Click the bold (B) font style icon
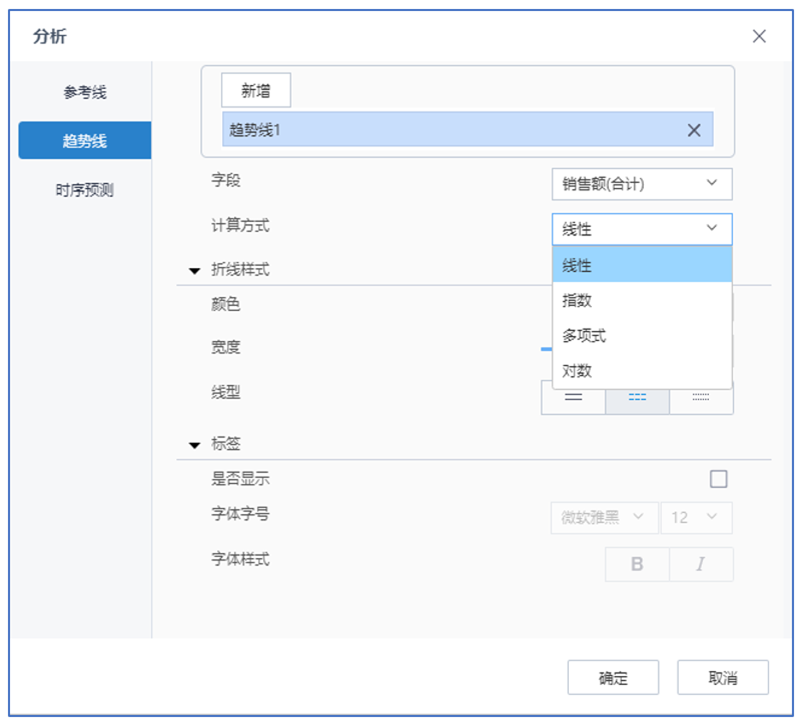This screenshot has width=800, height=722. click(x=637, y=564)
